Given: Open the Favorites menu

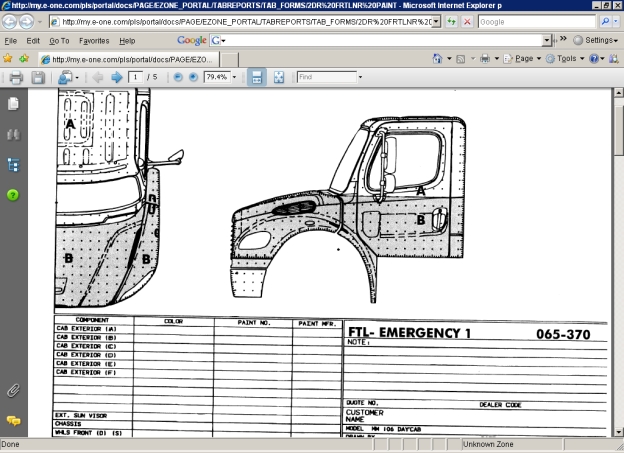Looking at the screenshot, I should pyautogui.click(x=94, y=41).
